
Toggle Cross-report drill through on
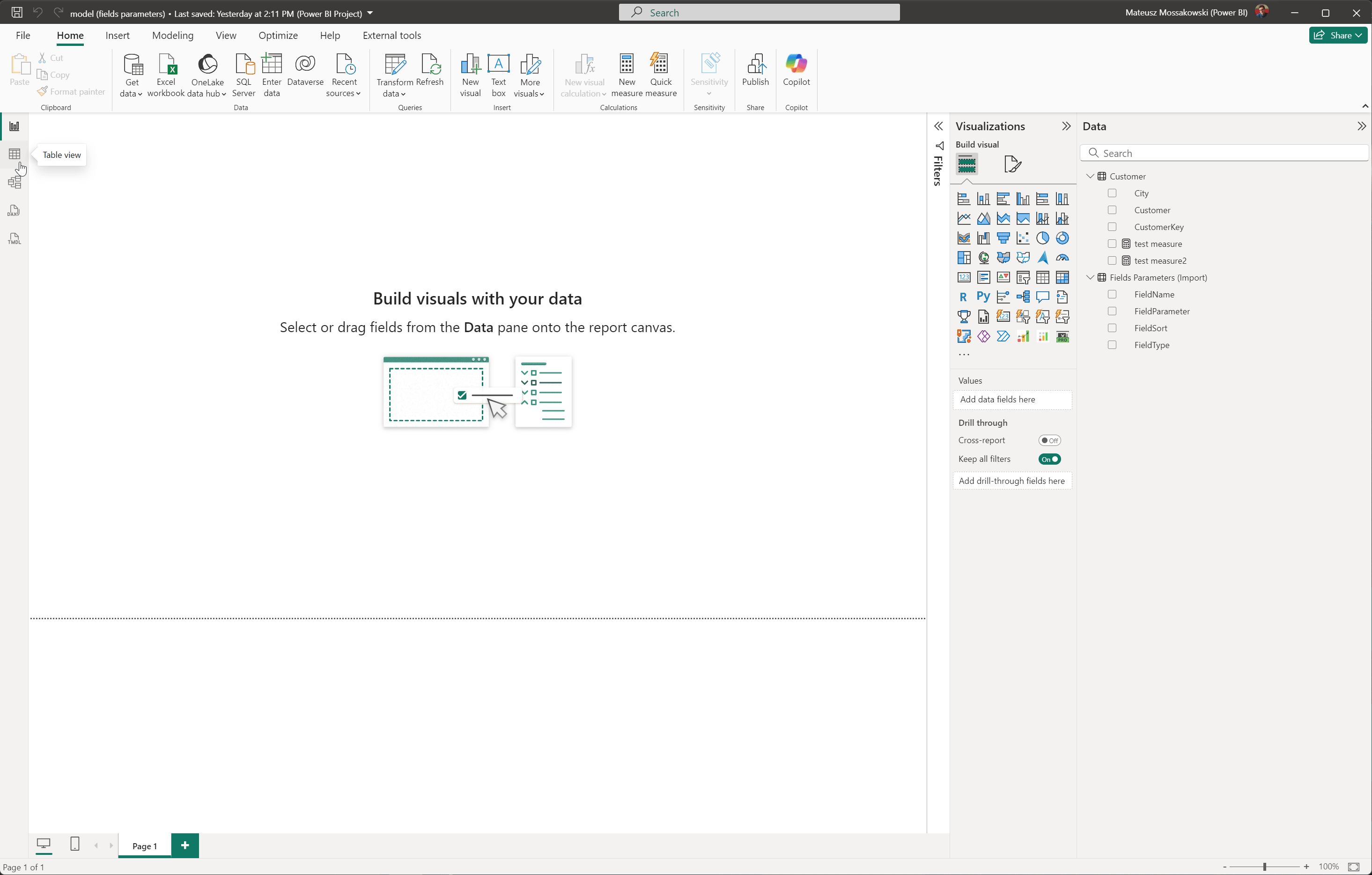[x=1049, y=441]
